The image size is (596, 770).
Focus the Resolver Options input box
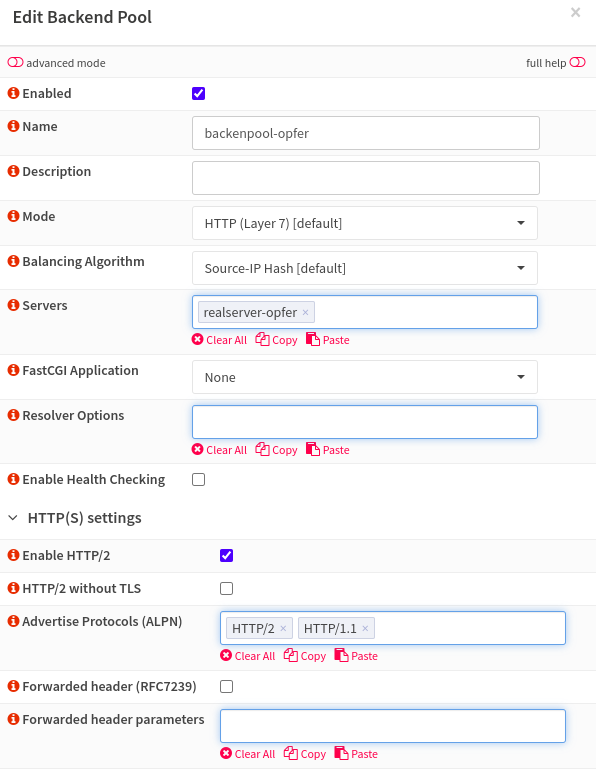point(365,422)
